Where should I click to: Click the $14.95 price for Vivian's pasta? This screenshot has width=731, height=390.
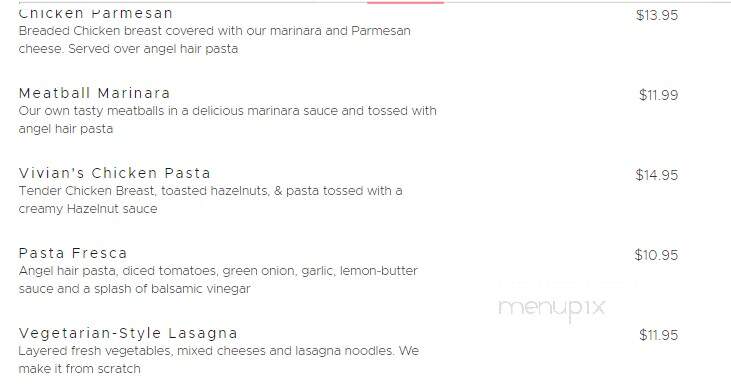[x=656, y=175]
